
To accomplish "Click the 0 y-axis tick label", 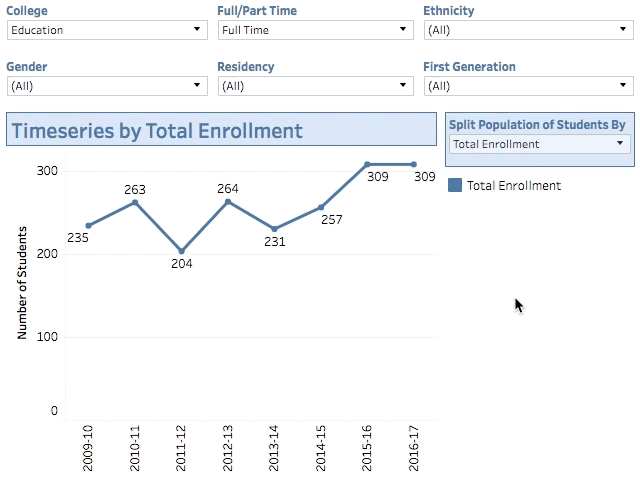I will point(54,411).
